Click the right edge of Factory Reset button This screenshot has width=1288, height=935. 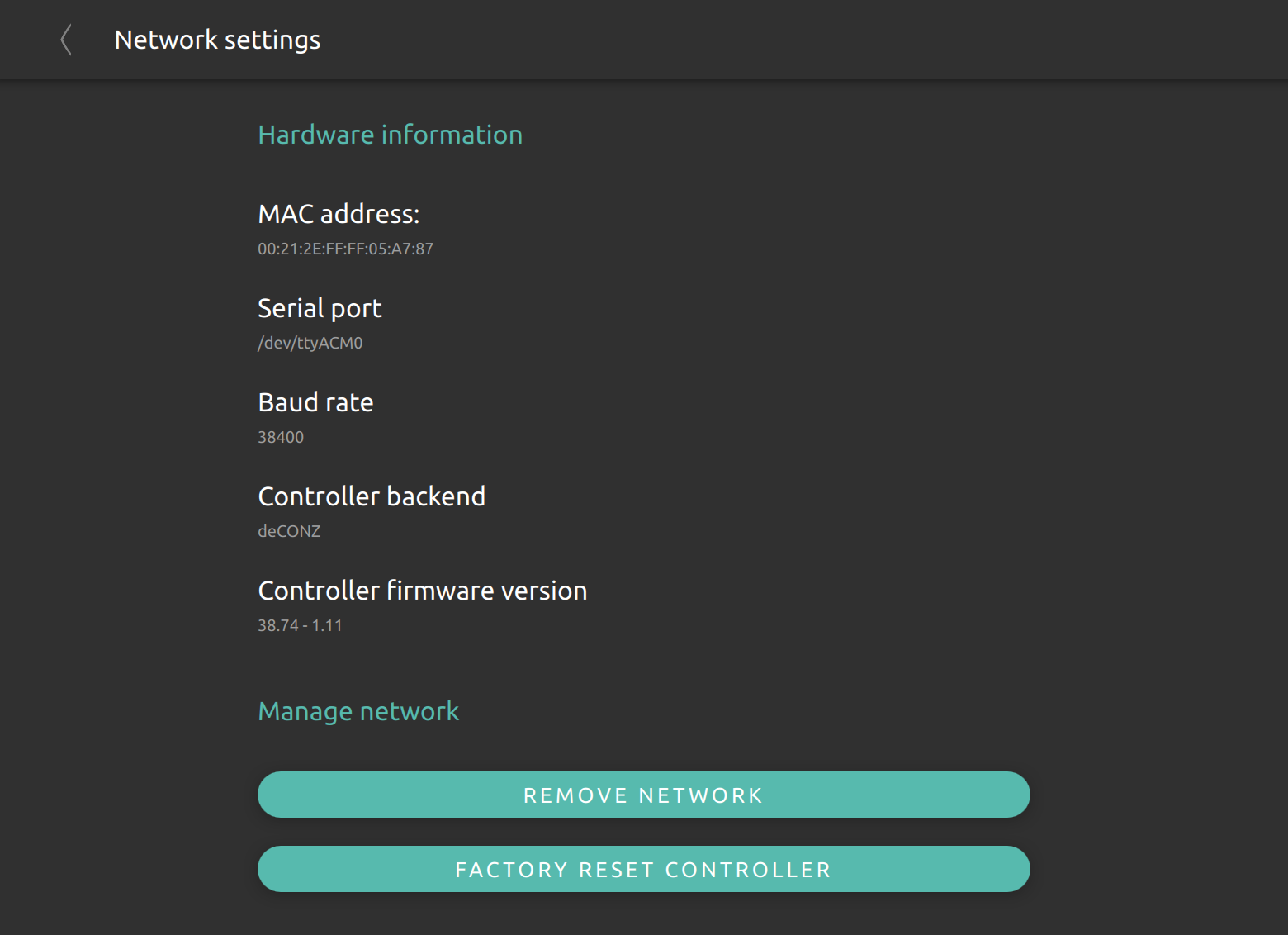pyautogui.click(x=1019, y=869)
